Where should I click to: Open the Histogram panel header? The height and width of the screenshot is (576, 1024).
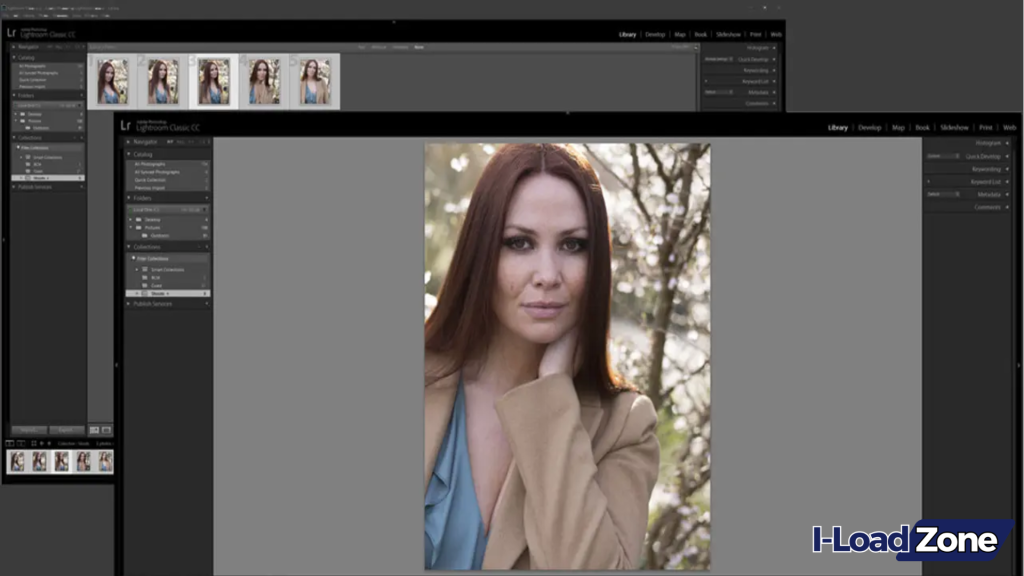click(x=987, y=142)
